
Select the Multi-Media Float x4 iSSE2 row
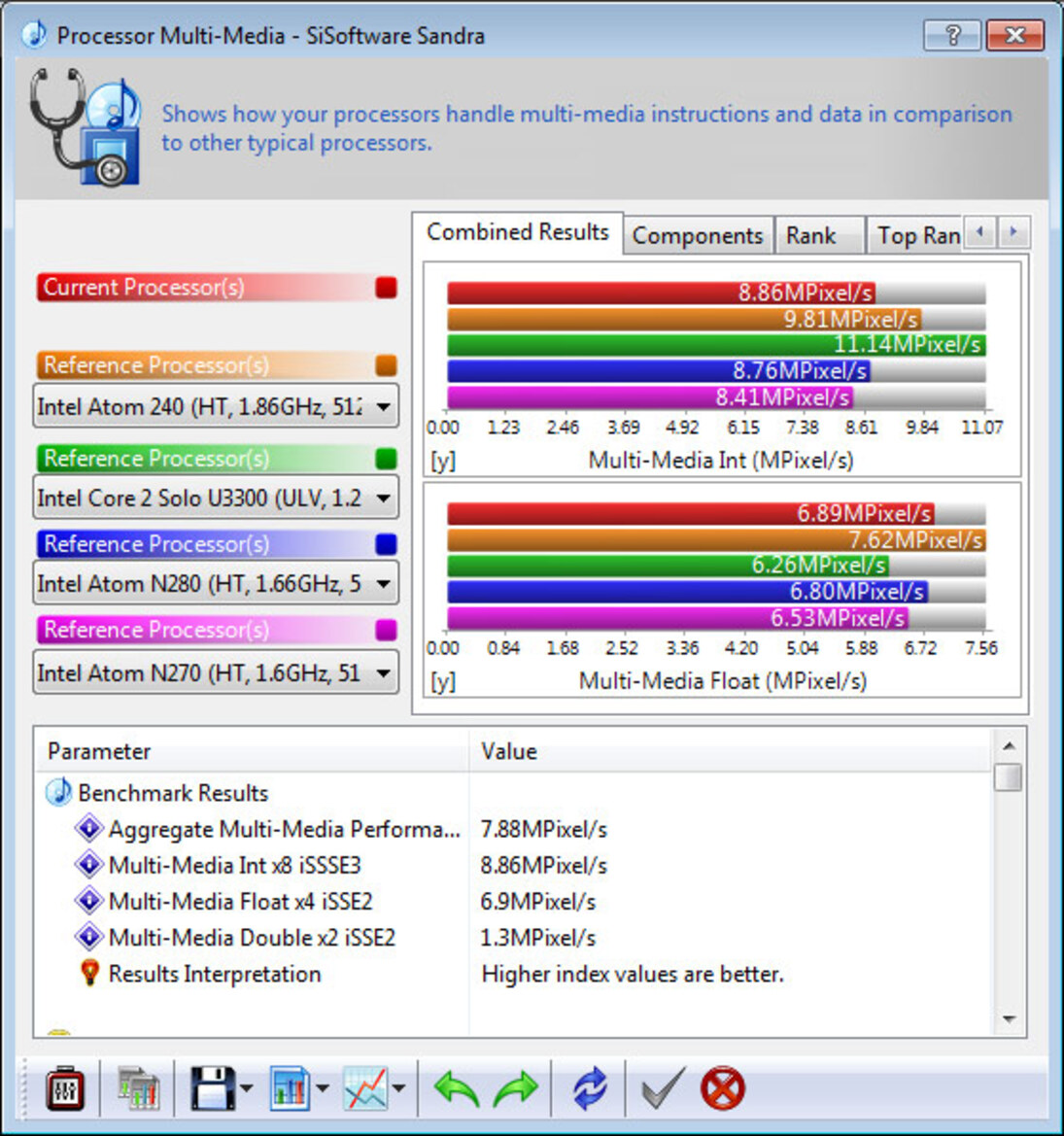513,901
